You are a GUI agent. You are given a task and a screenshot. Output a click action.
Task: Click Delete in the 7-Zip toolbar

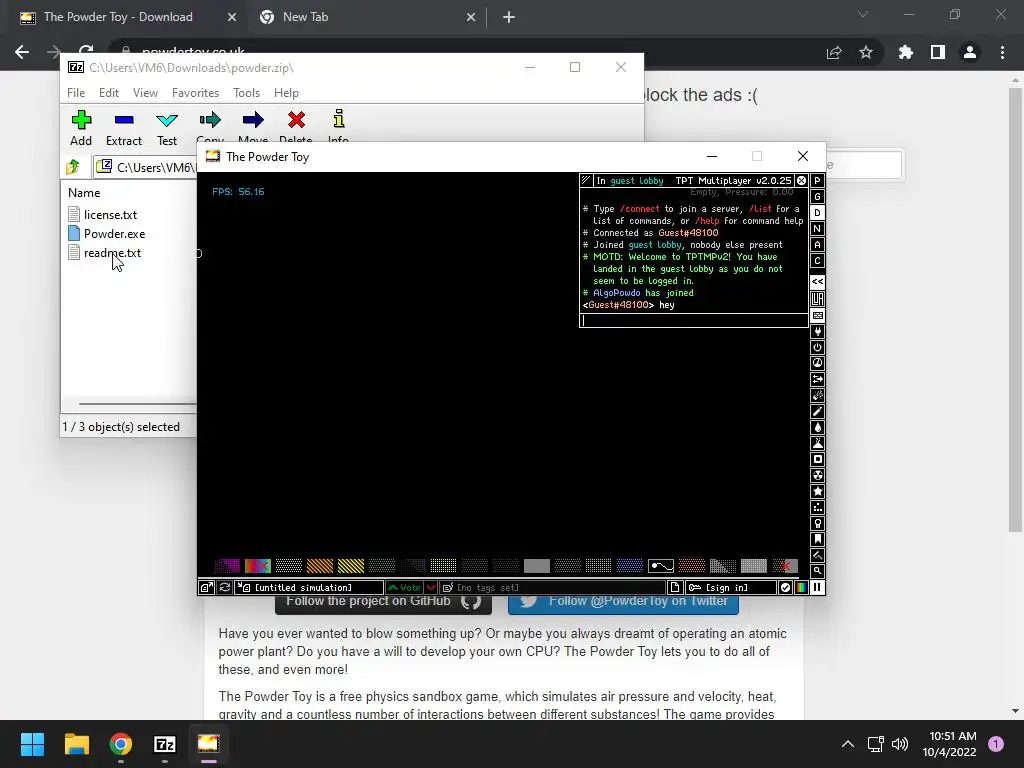(296, 127)
